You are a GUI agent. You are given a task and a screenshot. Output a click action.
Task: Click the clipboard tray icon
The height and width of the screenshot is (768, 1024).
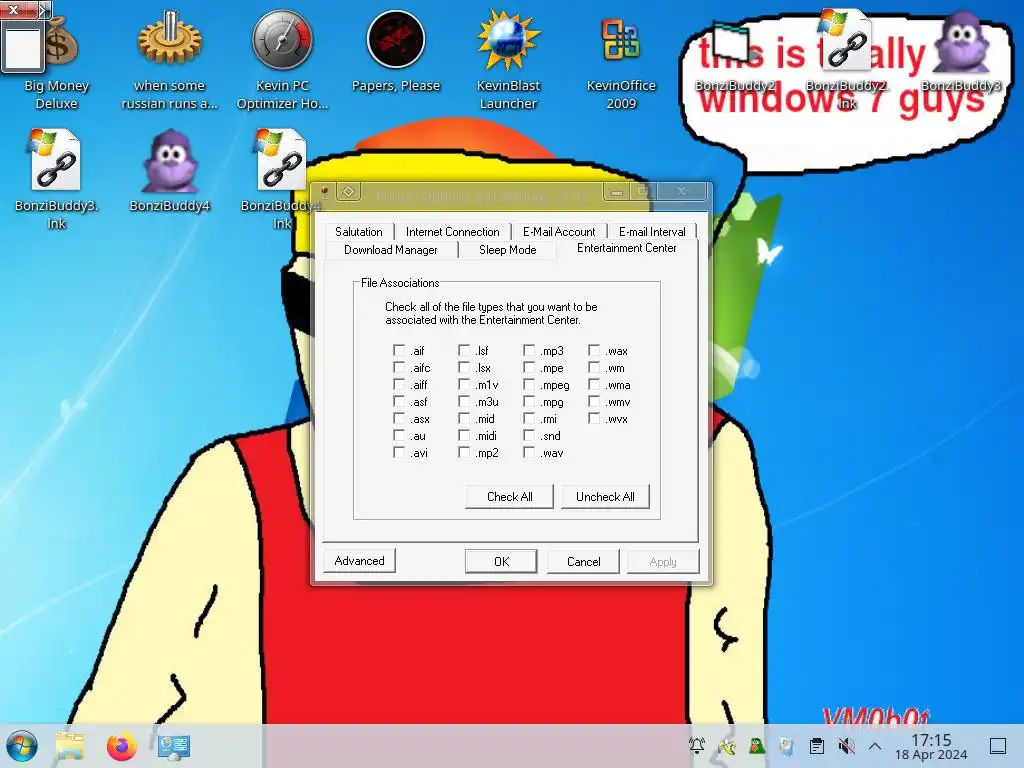coord(816,745)
